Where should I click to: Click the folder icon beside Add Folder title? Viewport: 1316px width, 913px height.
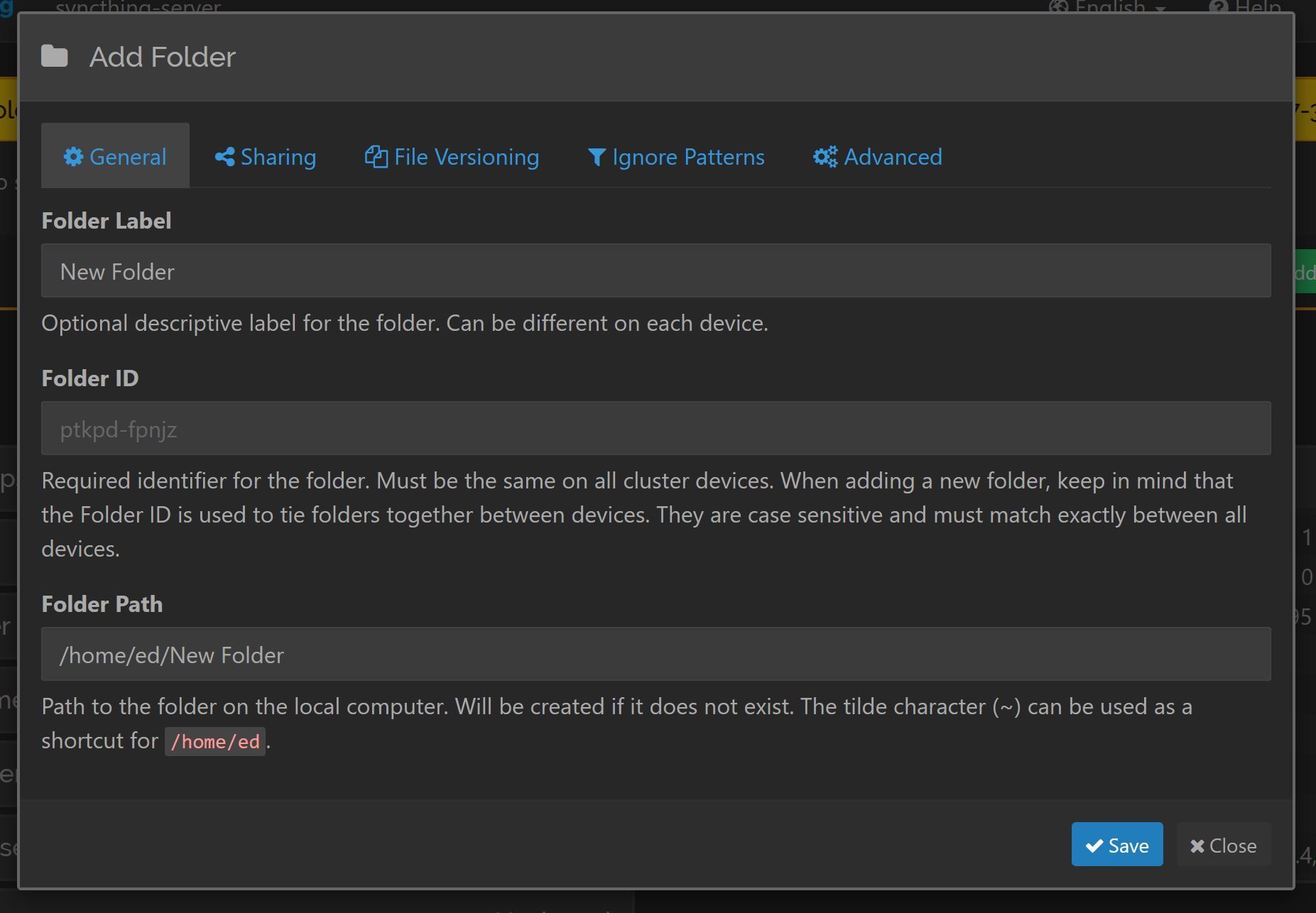pyautogui.click(x=55, y=56)
